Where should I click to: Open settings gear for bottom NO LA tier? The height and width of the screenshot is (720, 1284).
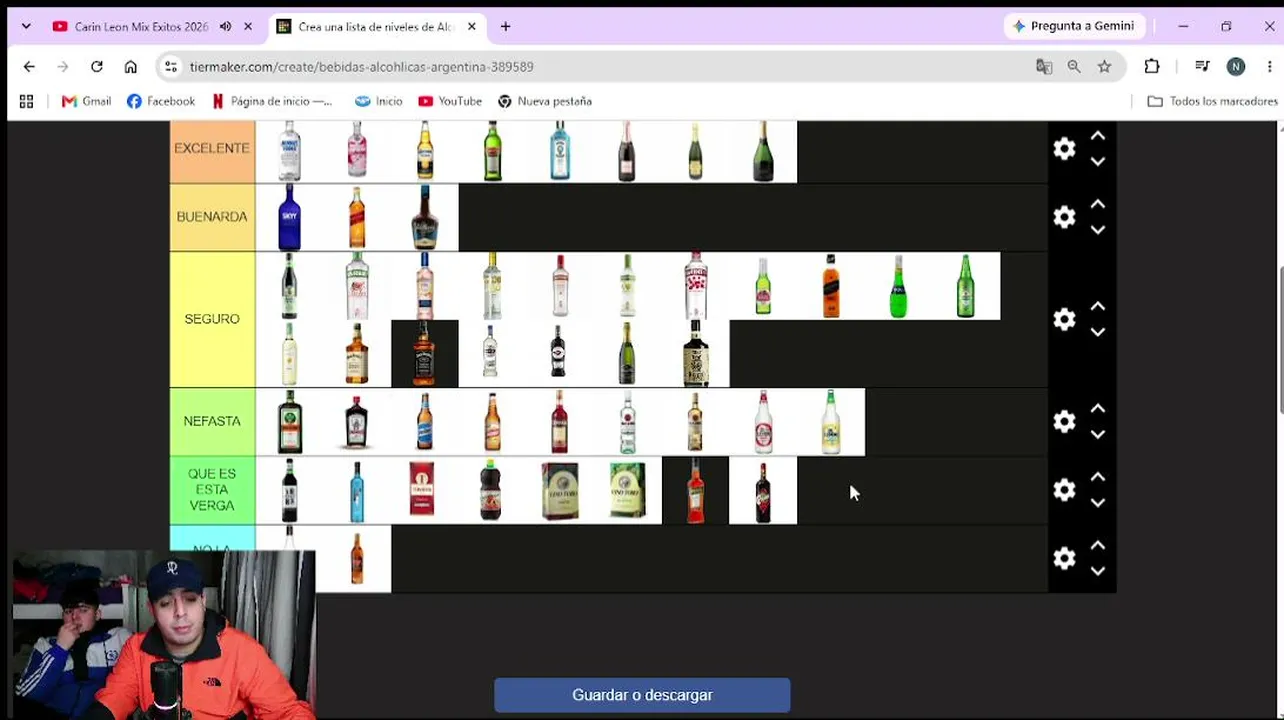1064,558
